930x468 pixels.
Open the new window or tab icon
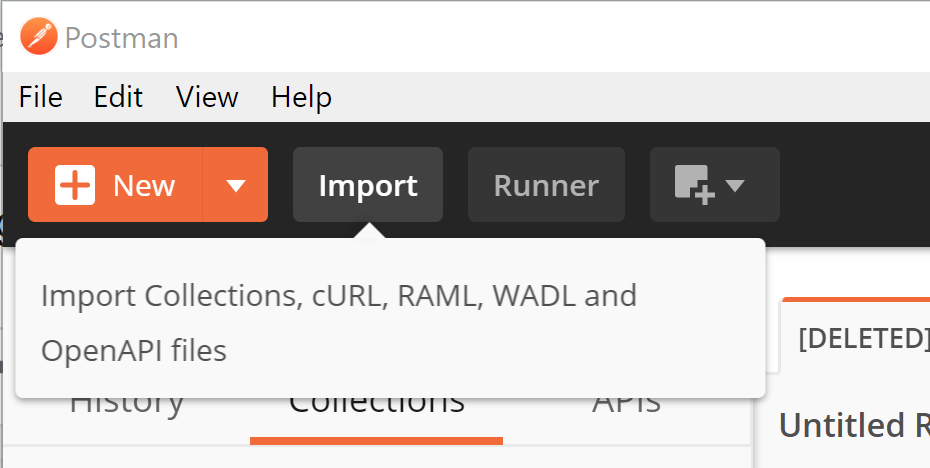695,185
